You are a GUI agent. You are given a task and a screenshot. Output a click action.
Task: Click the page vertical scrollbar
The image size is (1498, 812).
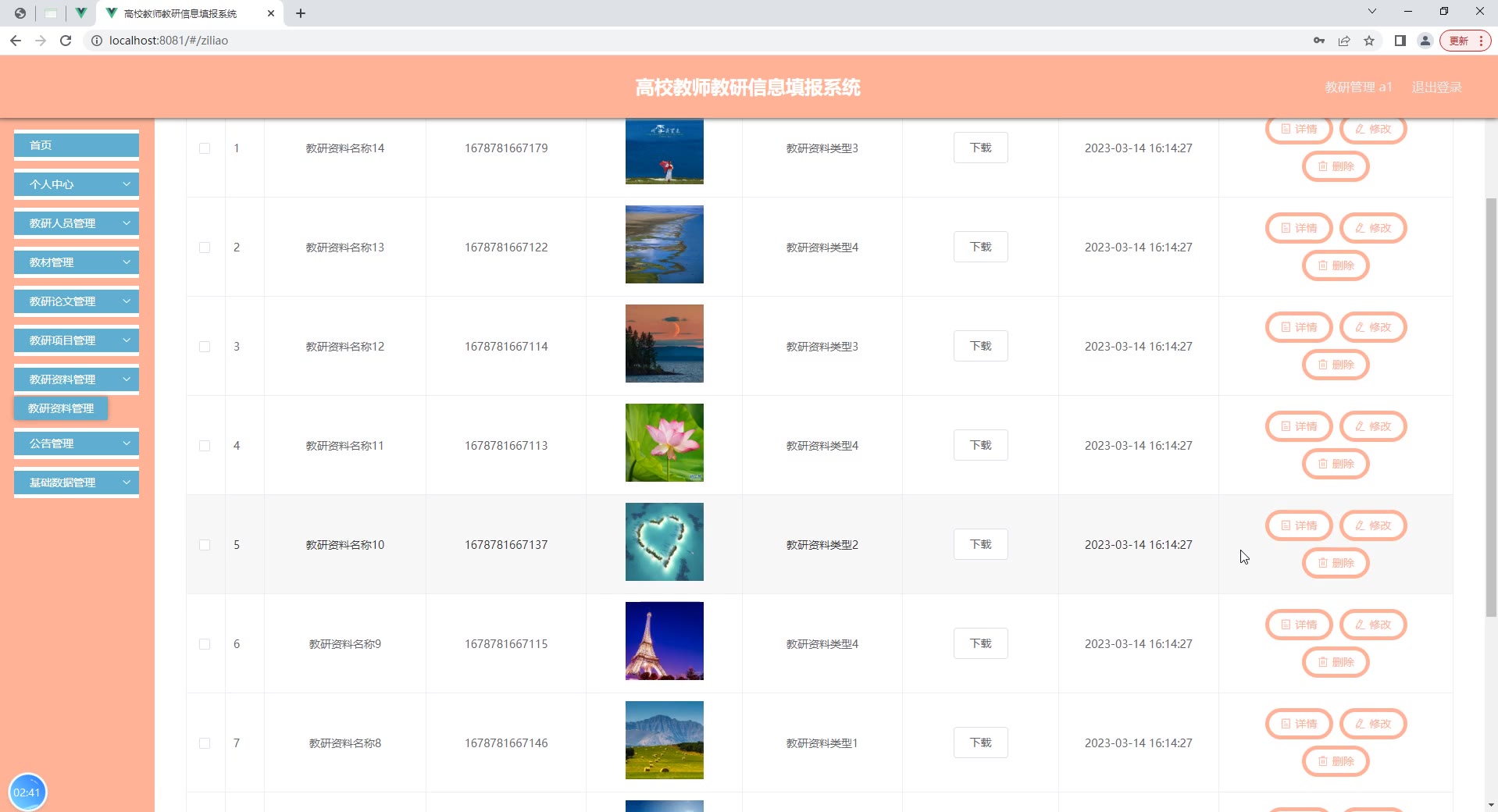click(1491, 406)
